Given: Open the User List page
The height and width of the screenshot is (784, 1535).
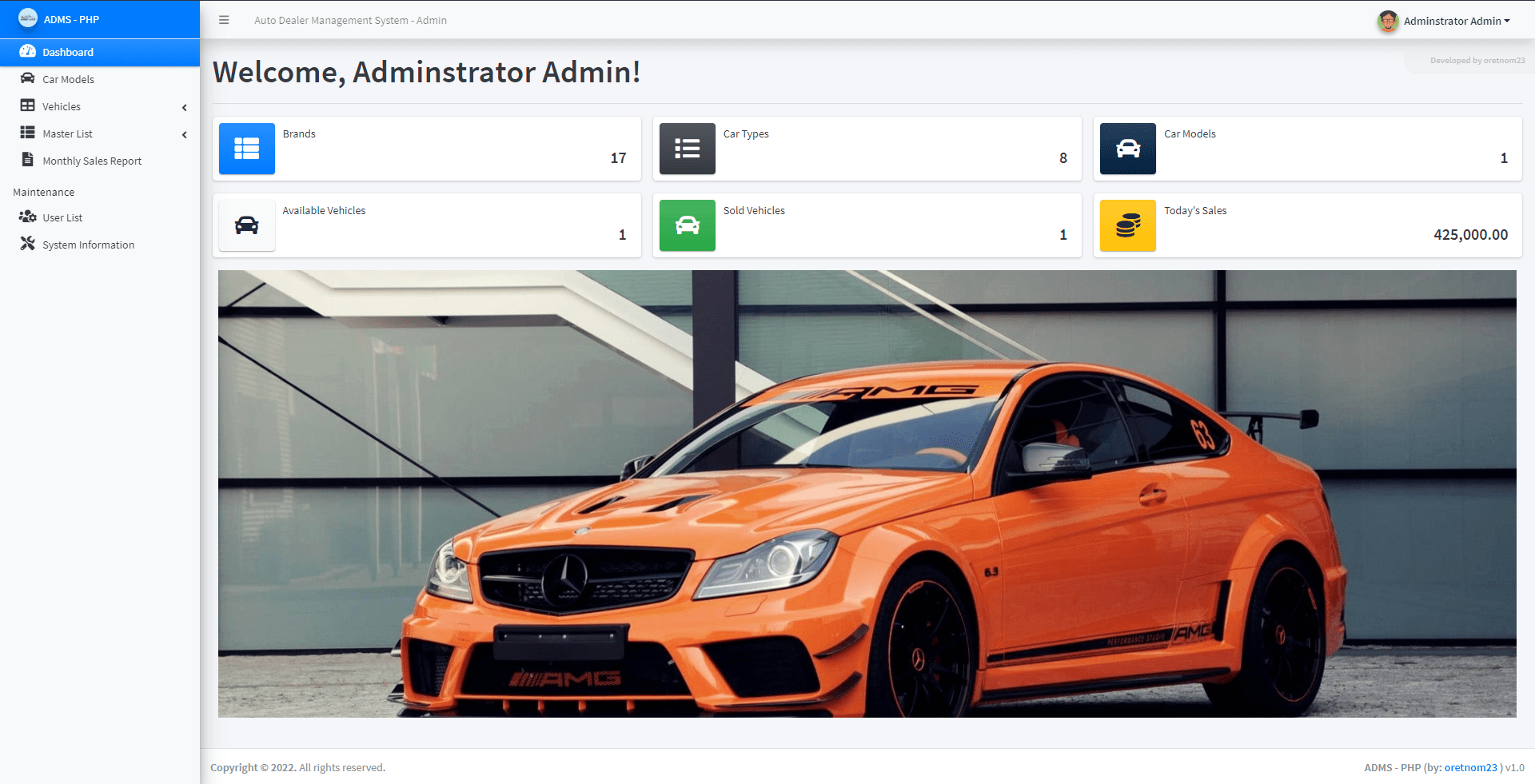Looking at the screenshot, I should pos(100,217).
